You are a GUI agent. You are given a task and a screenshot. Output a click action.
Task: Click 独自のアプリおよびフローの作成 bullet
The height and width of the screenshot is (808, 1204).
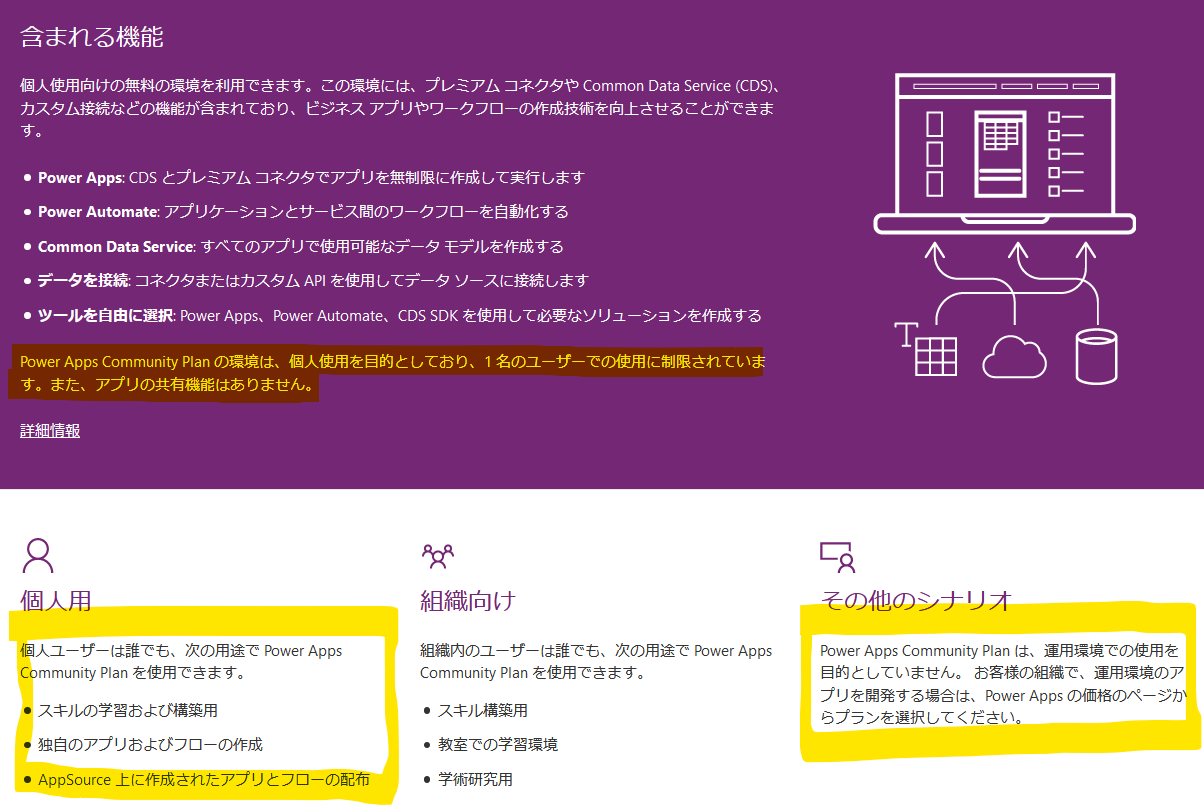pyautogui.click(x=143, y=745)
